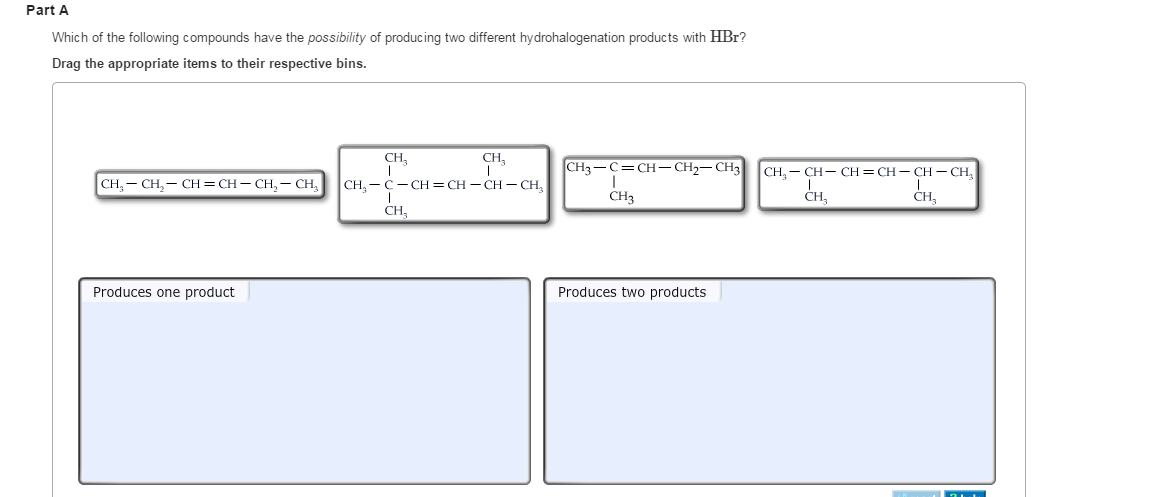Choose the symmetric 2,5-dimethyl-3-hexene compound card

(868, 184)
